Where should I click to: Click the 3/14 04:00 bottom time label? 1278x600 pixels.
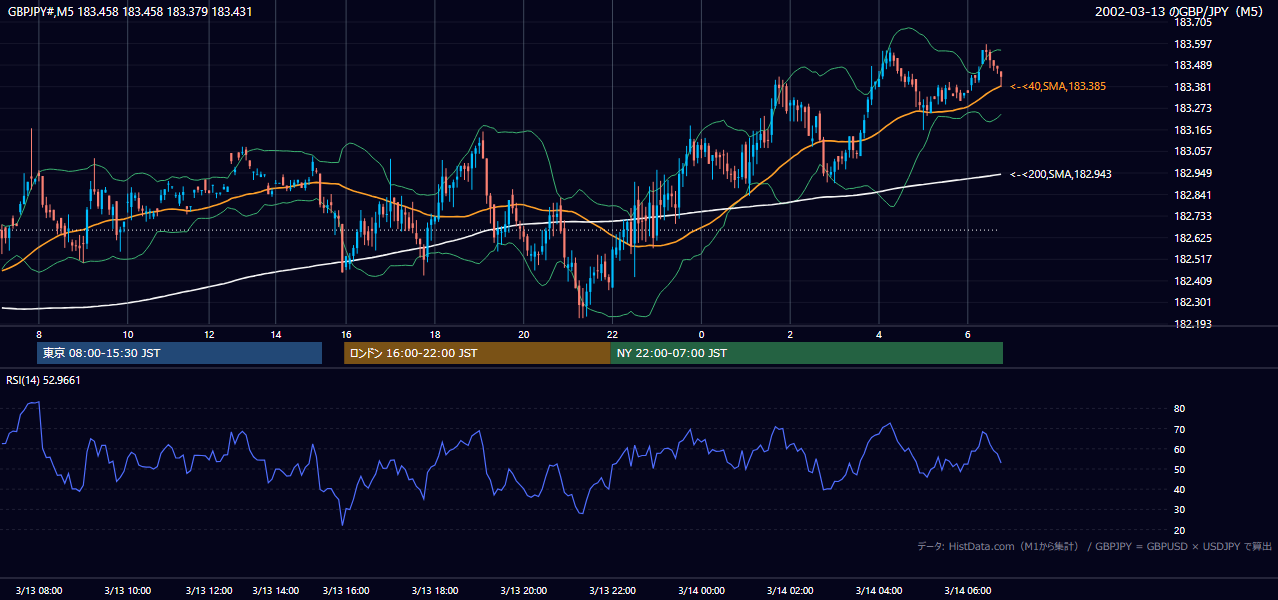point(879,591)
